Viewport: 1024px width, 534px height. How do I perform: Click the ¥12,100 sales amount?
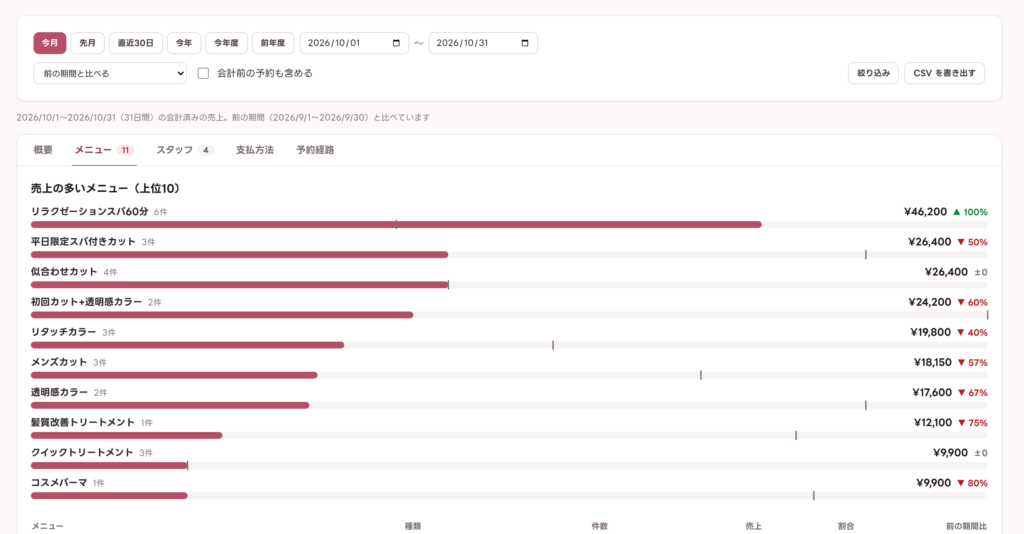point(933,422)
